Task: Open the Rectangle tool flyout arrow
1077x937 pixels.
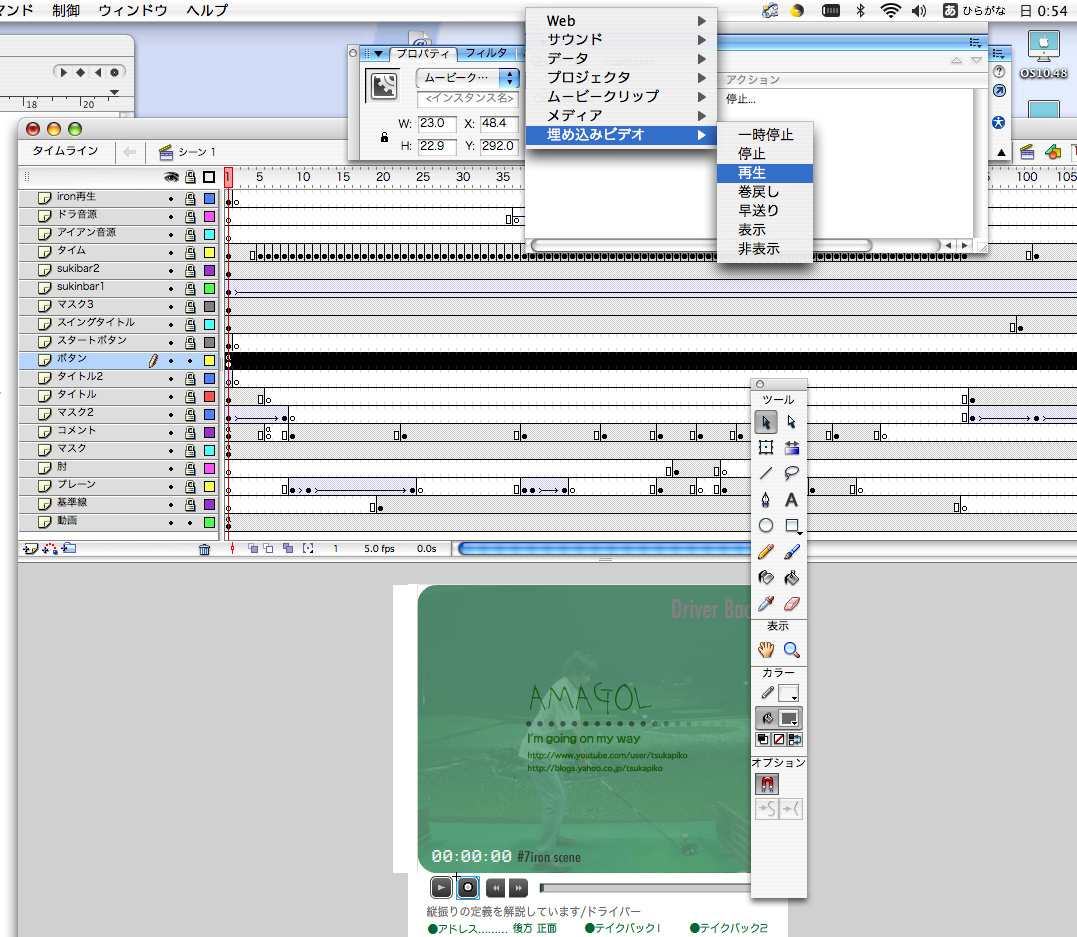Action: coord(800,533)
